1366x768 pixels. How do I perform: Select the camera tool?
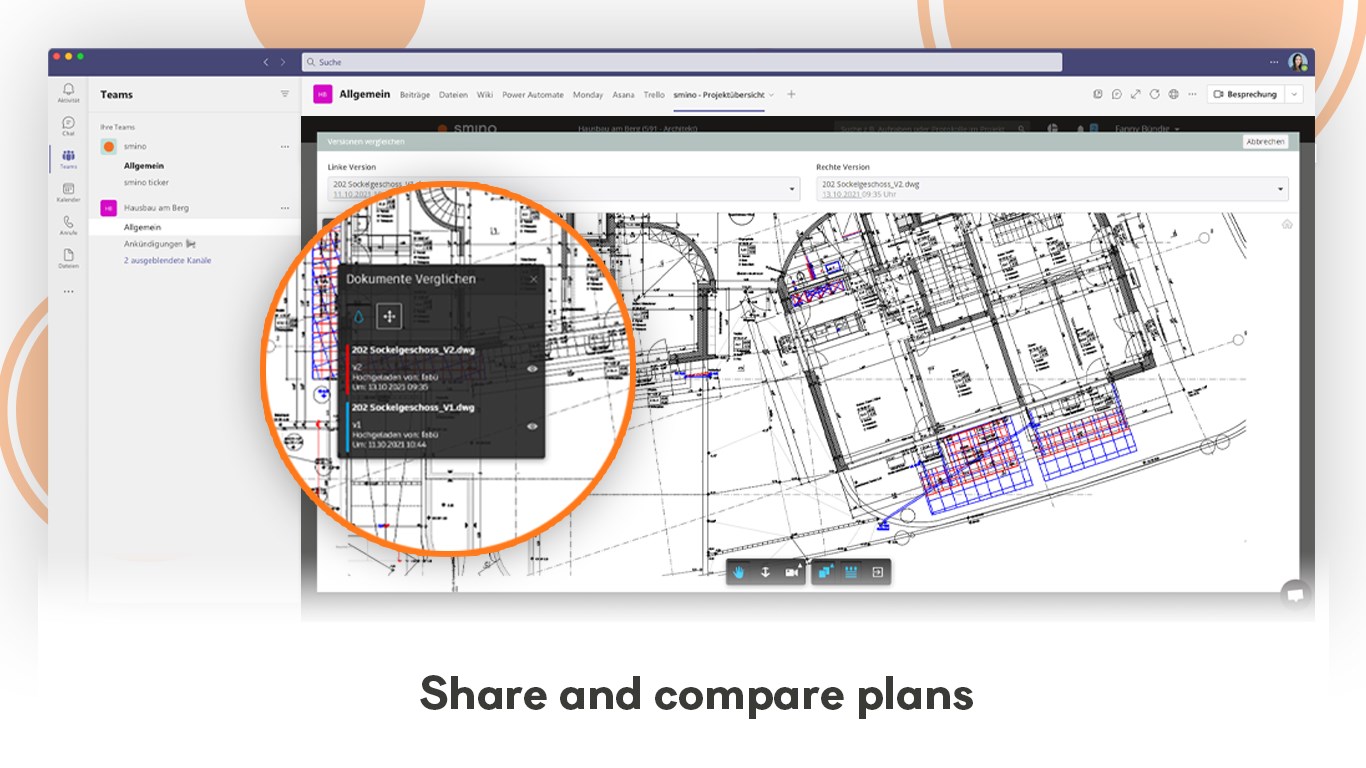pyautogui.click(x=792, y=572)
